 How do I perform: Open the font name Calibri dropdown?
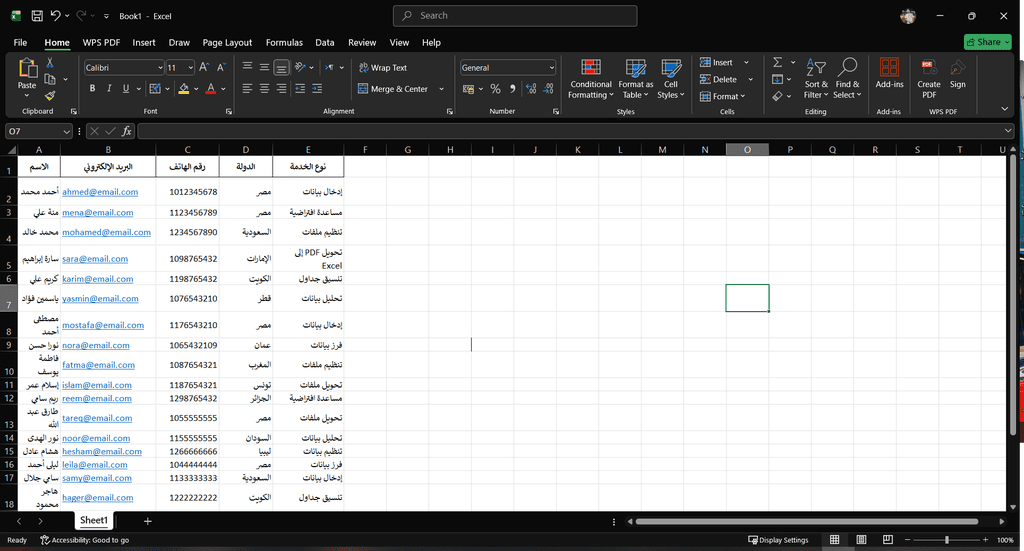point(159,68)
